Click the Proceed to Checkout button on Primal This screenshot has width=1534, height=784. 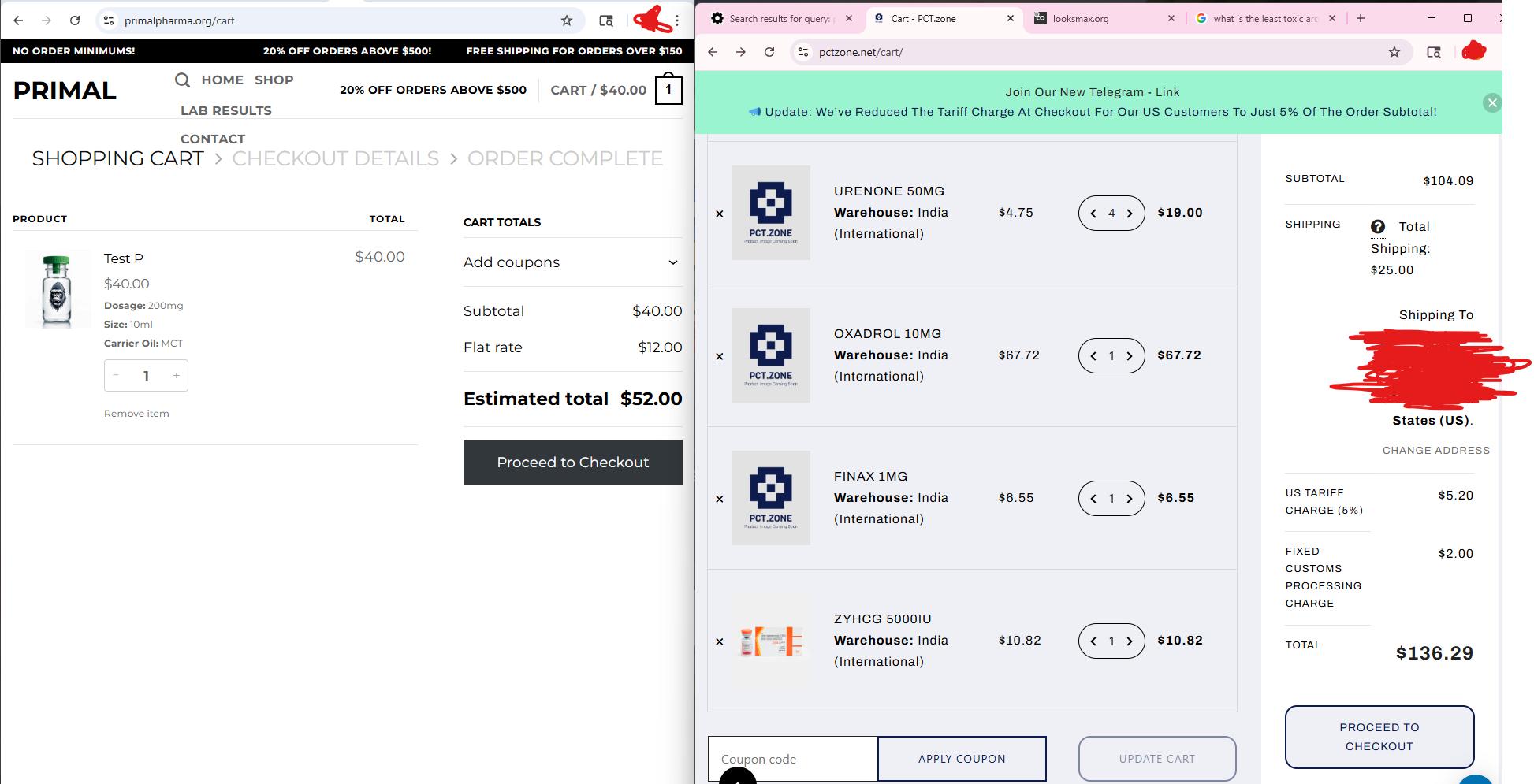(572, 463)
